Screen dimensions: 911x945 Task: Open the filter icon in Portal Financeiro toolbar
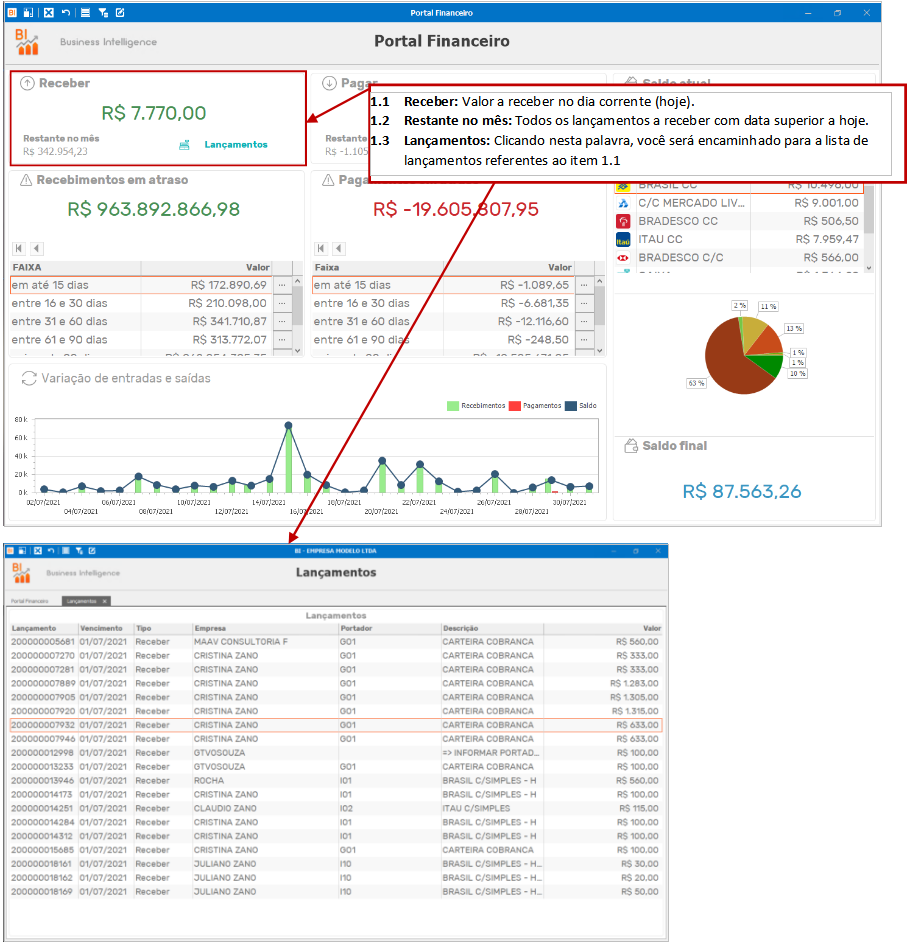(103, 12)
